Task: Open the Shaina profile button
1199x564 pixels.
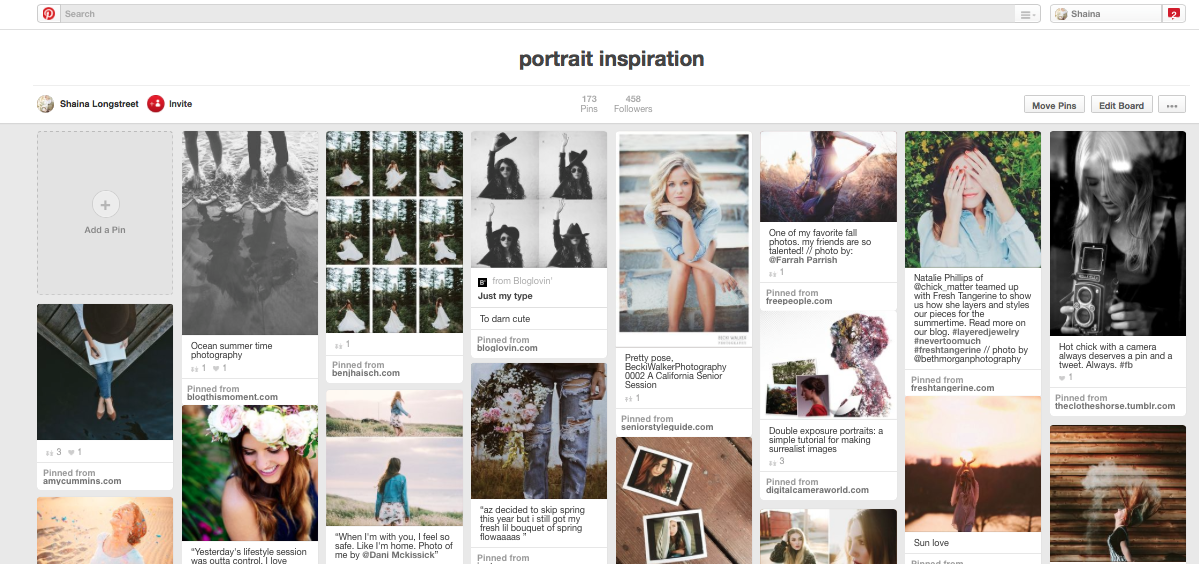Action: click(1106, 14)
